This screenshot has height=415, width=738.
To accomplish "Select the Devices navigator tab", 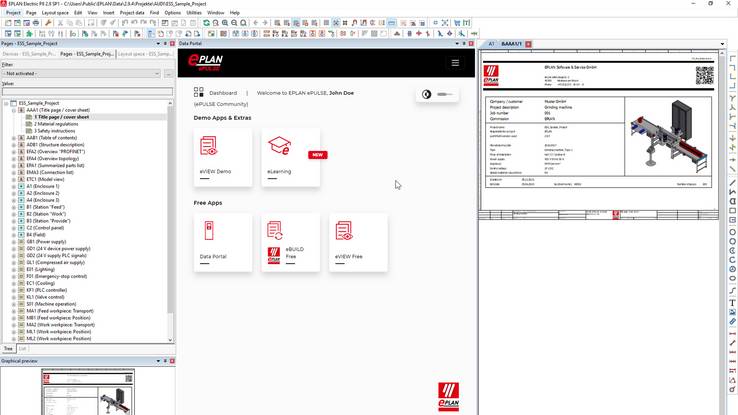I will (29, 54).
